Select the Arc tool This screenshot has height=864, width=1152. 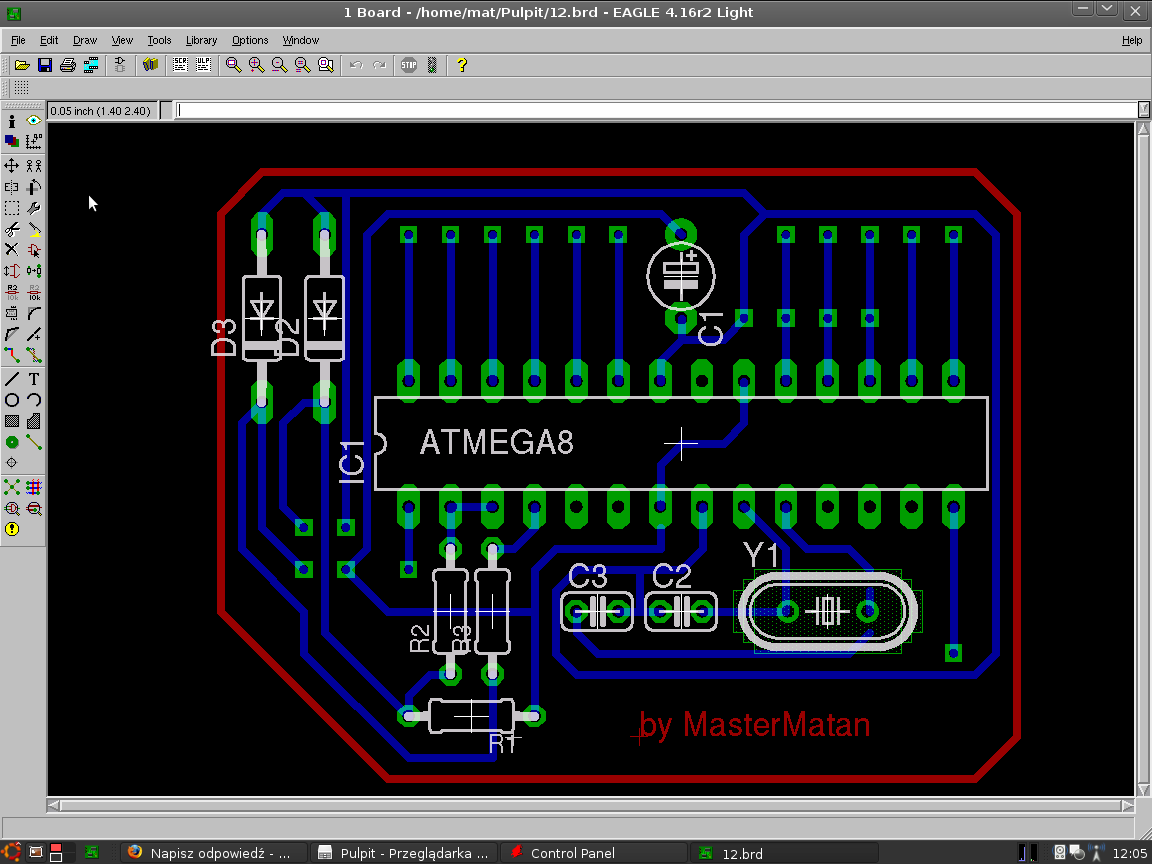(x=34, y=400)
